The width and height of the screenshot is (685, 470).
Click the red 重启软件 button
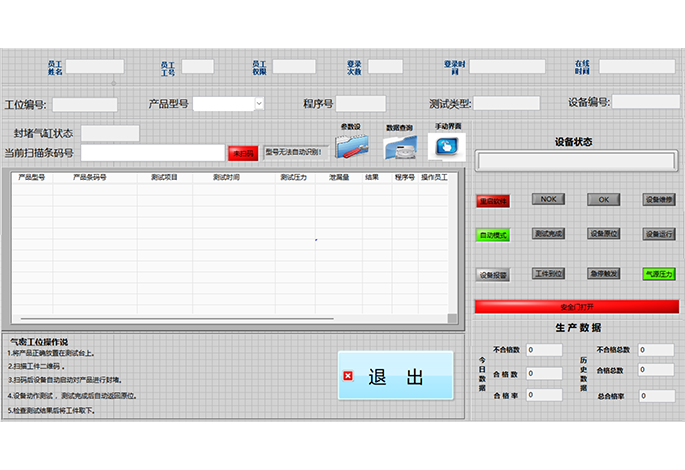click(493, 201)
